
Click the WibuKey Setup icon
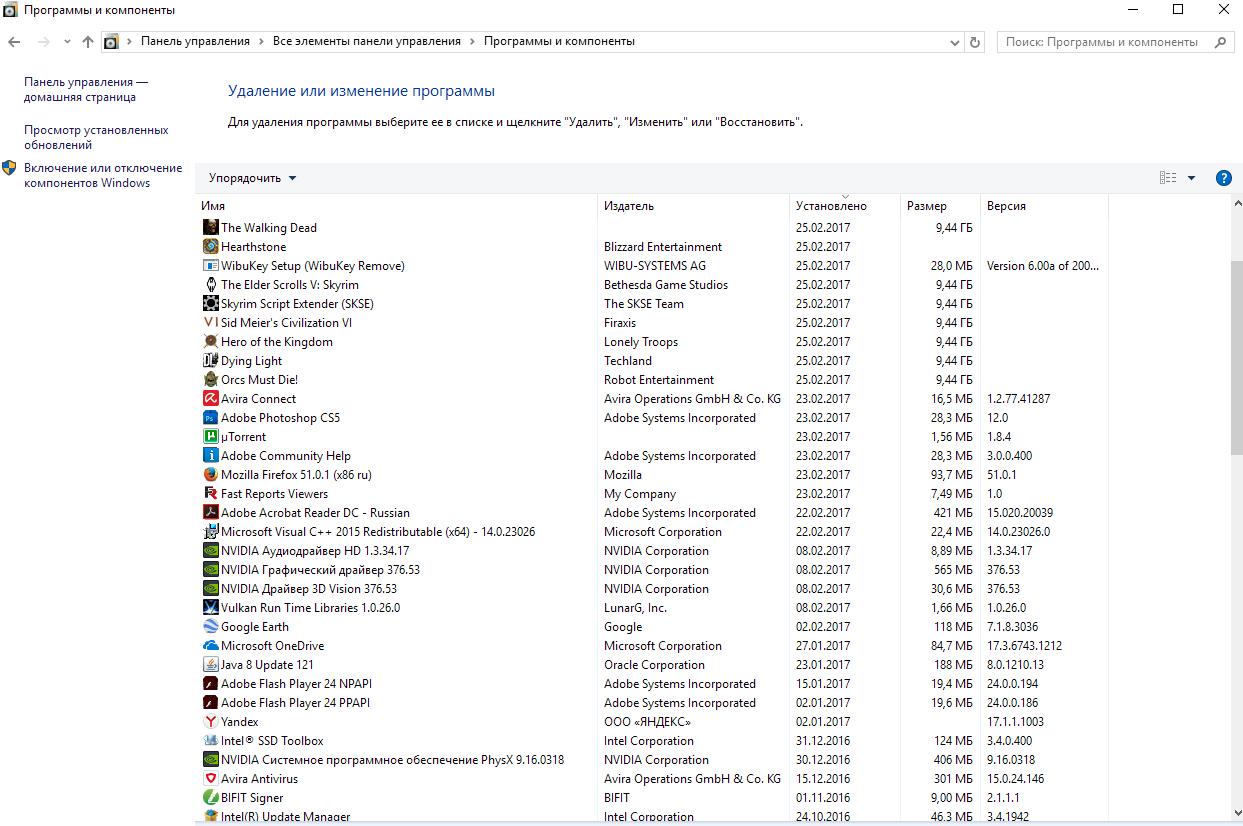pyautogui.click(x=211, y=266)
